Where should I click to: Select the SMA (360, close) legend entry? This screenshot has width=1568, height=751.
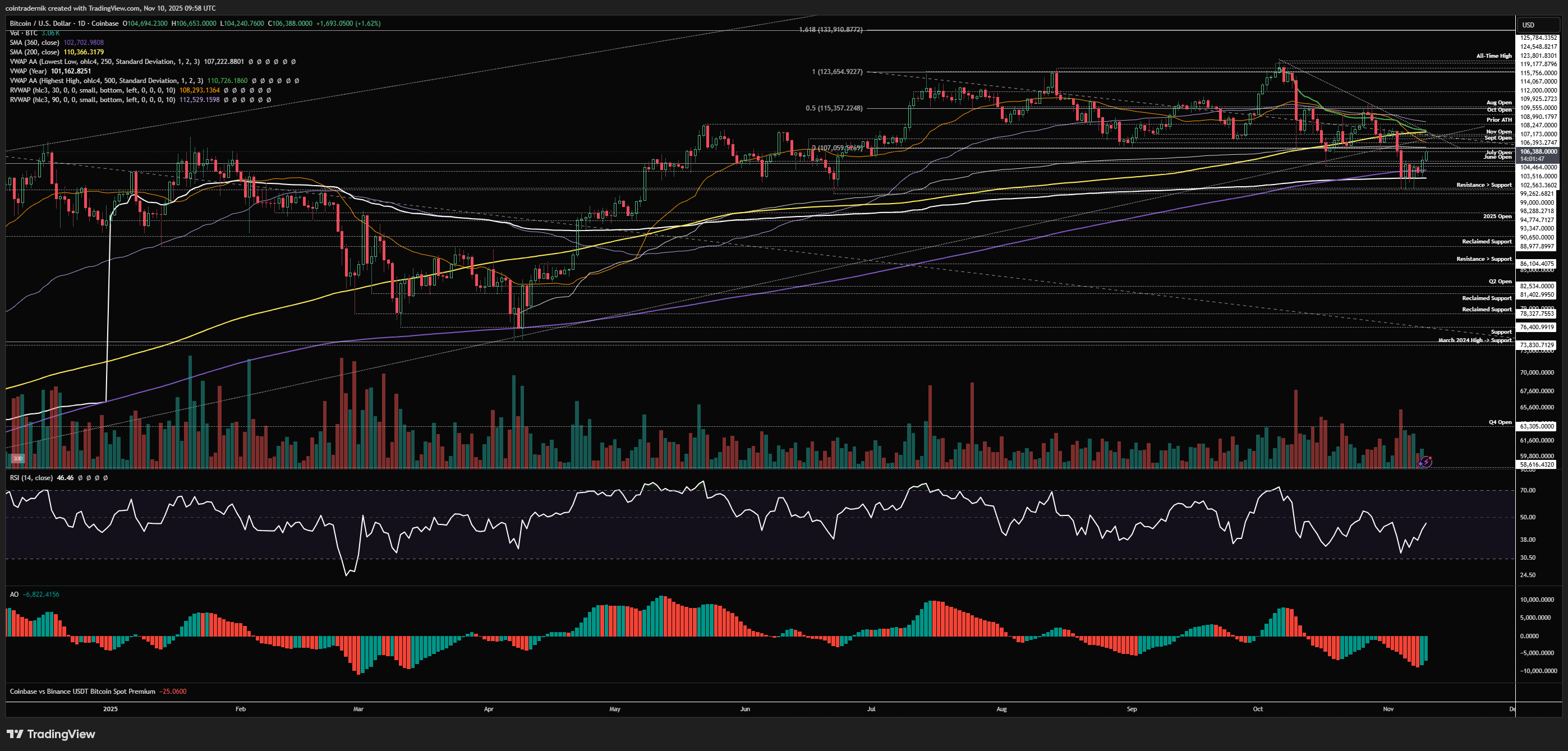[34, 43]
